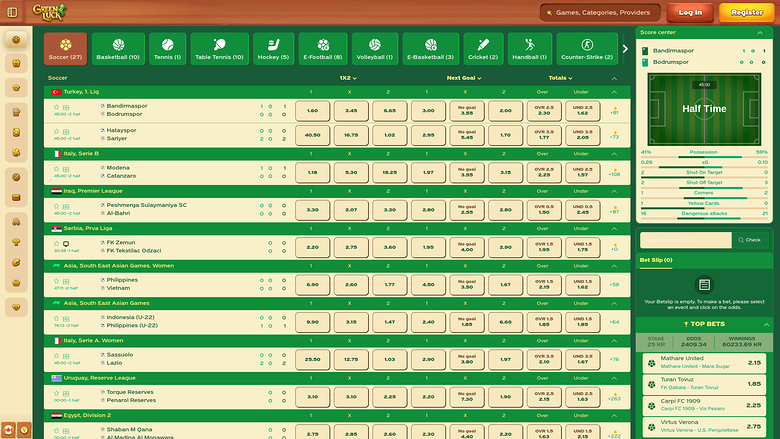
Task: Favorite the Philippines vs Vietnam match
Action: [x=56, y=281]
